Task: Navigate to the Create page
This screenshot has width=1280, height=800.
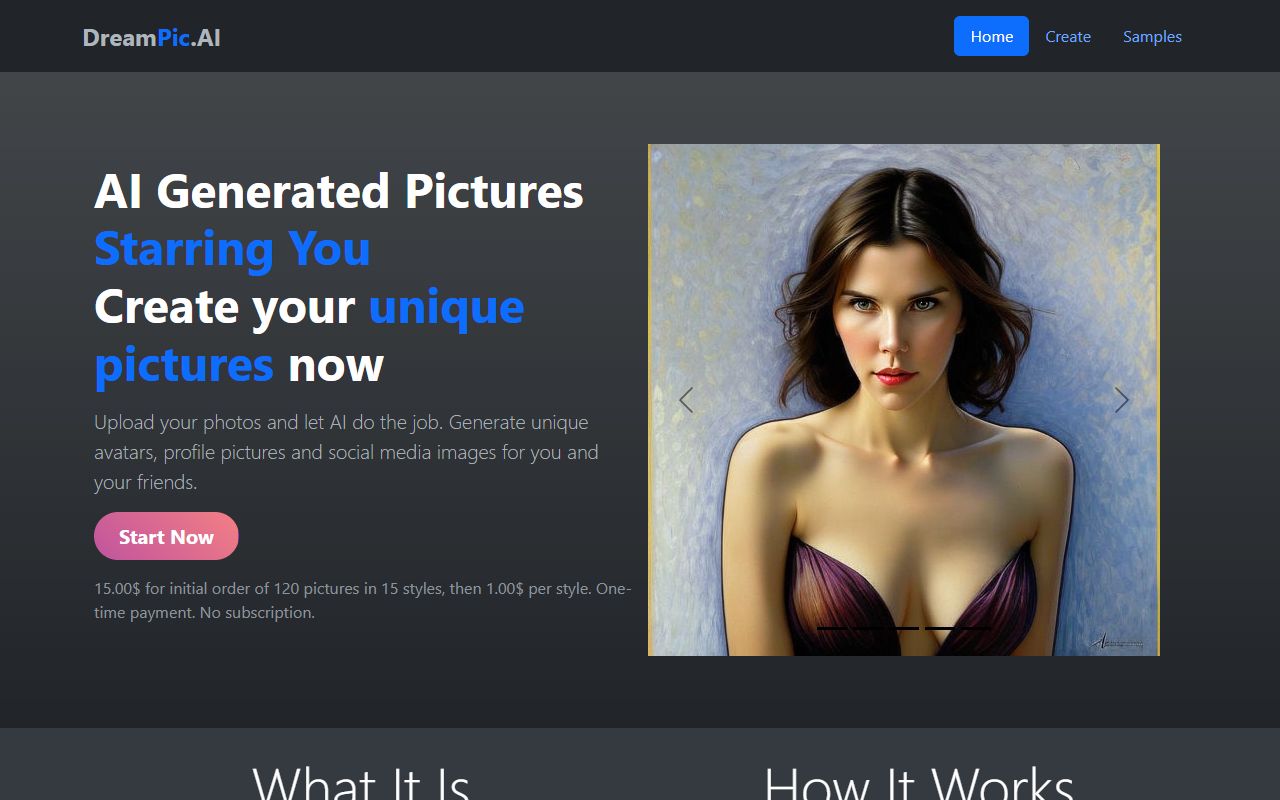Action: pyautogui.click(x=1068, y=36)
